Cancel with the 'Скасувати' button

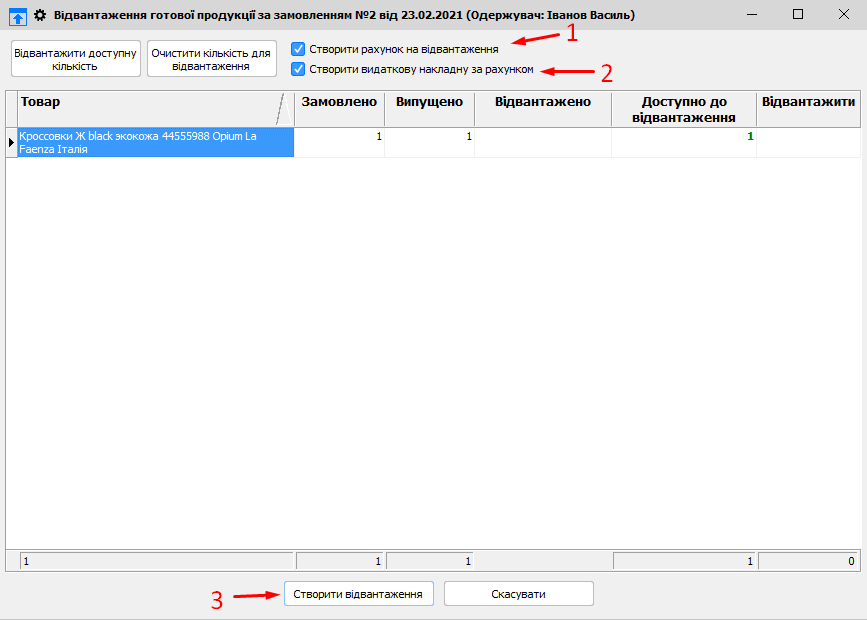518,594
